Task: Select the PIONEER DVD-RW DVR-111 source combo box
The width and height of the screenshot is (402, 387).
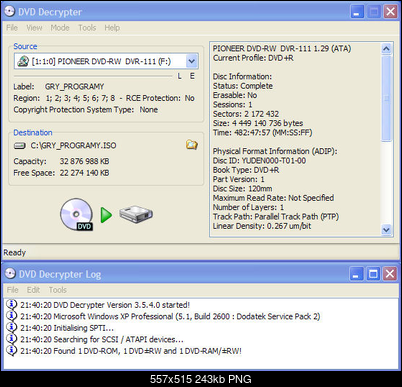Action: (x=106, y=61)
